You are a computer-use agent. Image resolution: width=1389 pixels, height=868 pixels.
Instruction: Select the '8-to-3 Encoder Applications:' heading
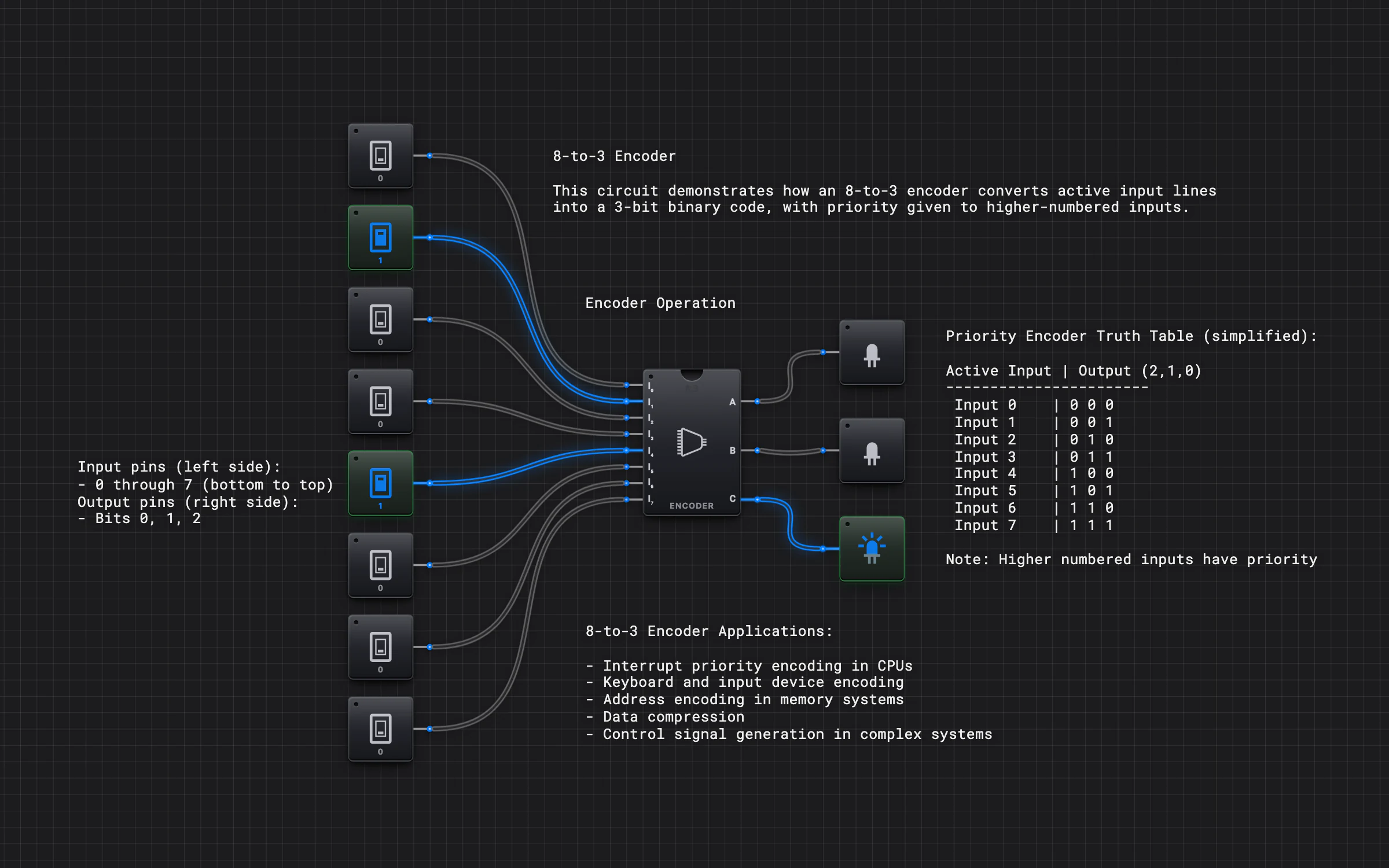point(709,631)
